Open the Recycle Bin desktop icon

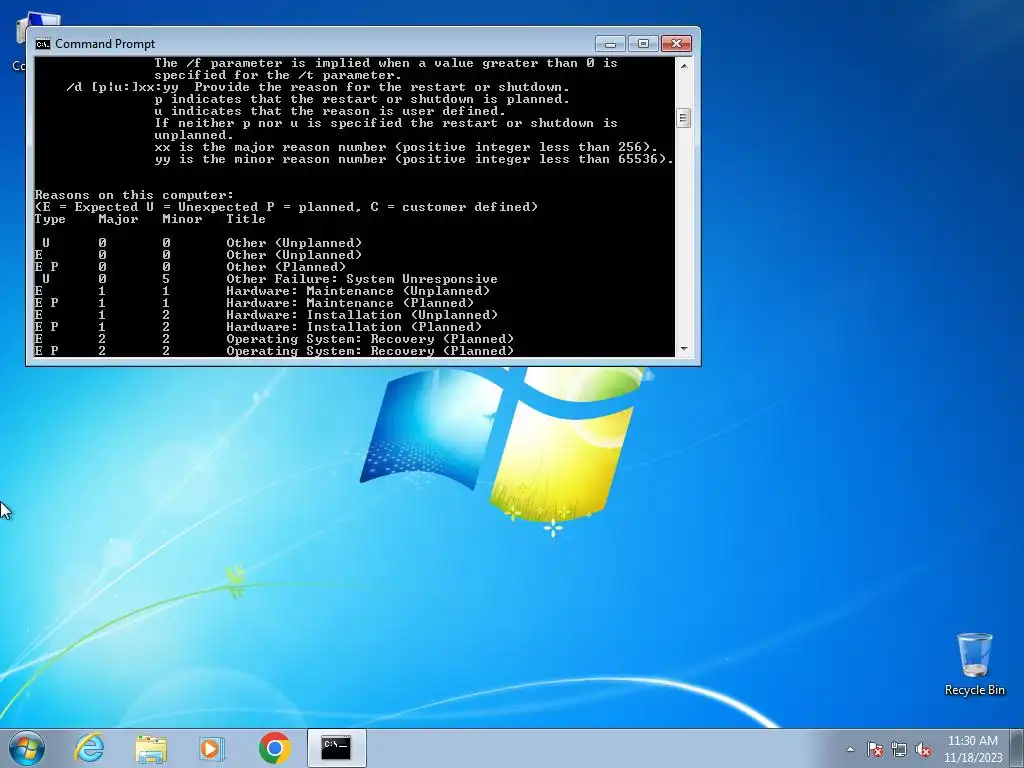coord(974,664)
